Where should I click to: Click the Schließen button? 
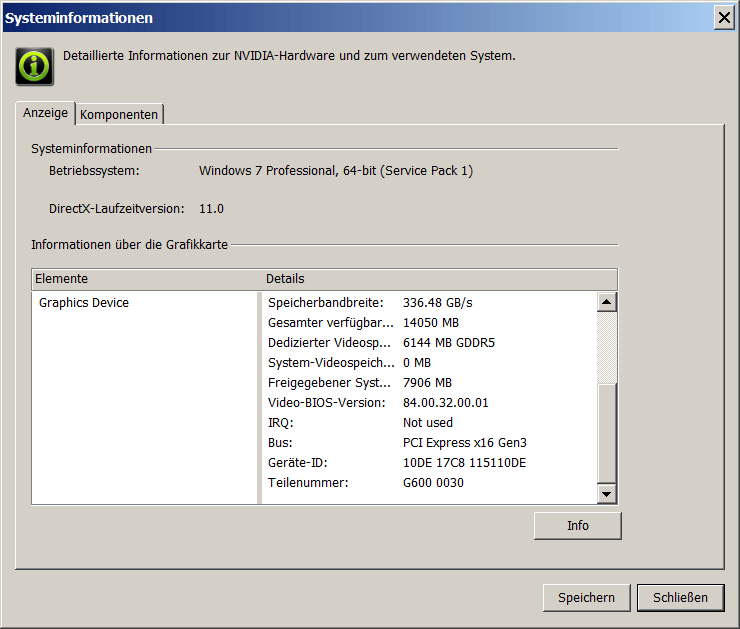tap(681, 598)
